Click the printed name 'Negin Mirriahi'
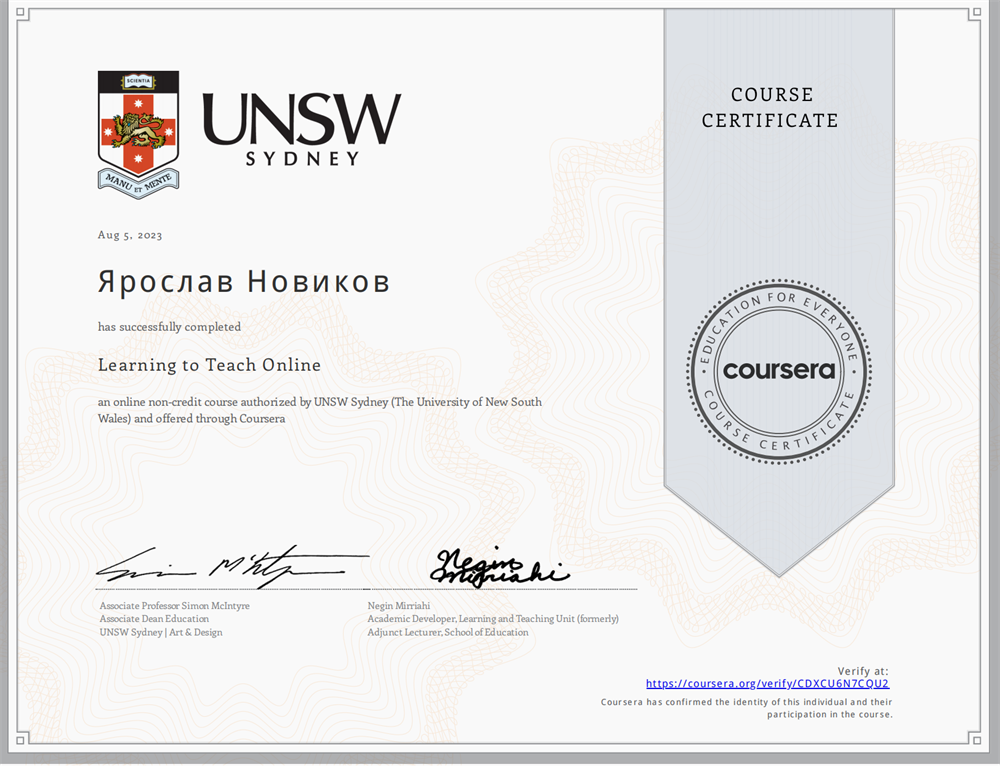 (x=399, y=606)
